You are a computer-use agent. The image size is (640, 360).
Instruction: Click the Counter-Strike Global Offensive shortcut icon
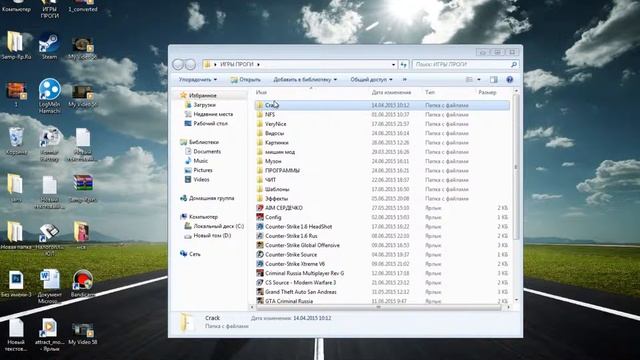[x=260, y=245]
